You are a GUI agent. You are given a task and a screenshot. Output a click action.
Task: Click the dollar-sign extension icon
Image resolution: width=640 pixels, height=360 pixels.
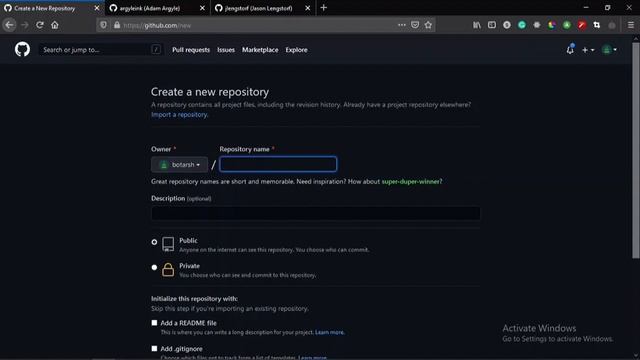507,25
